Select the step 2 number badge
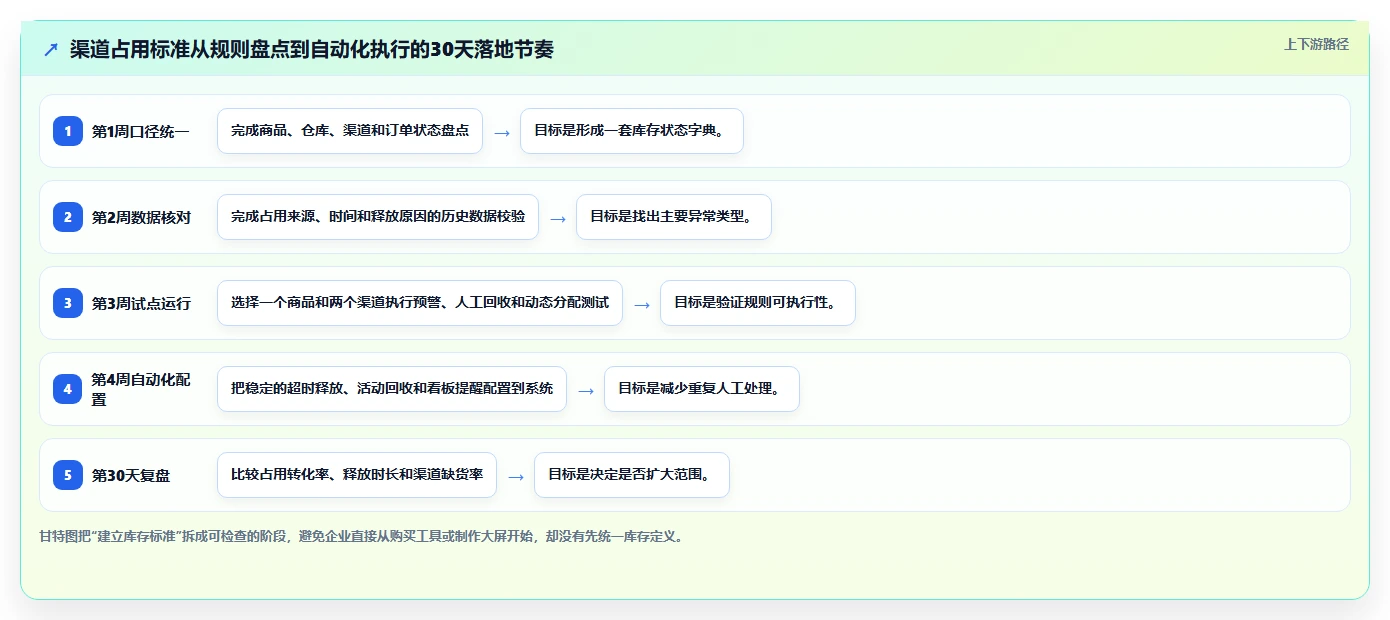This screenshot has height=620, width=1390. click(x=68, y=217)
